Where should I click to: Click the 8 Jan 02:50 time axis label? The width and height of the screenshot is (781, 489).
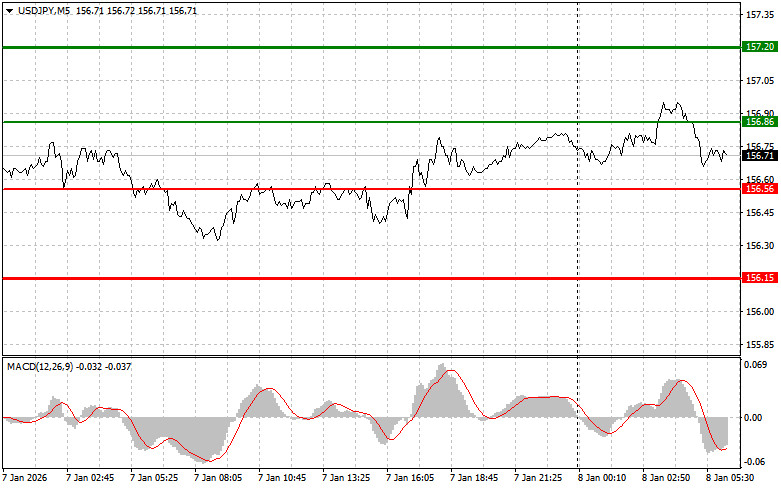[666, 478]
